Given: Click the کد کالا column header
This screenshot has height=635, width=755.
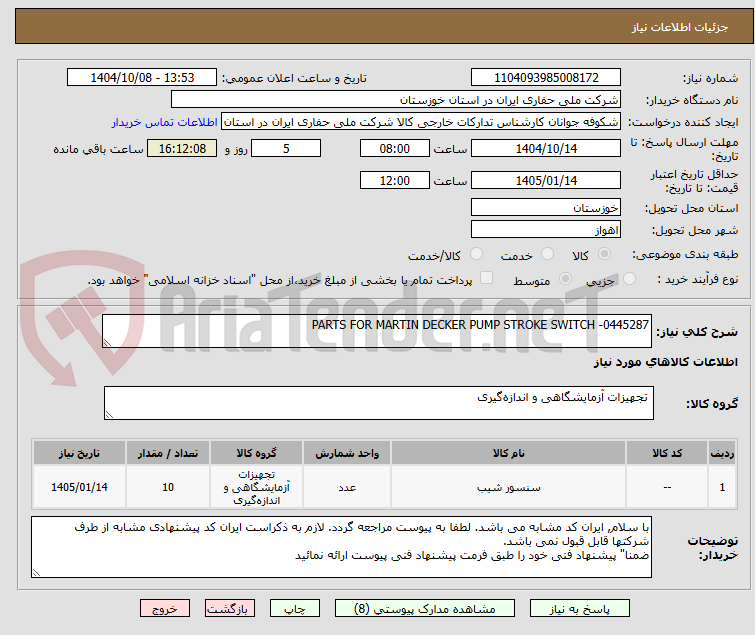Looking at the screenshot, I should 667,453.
